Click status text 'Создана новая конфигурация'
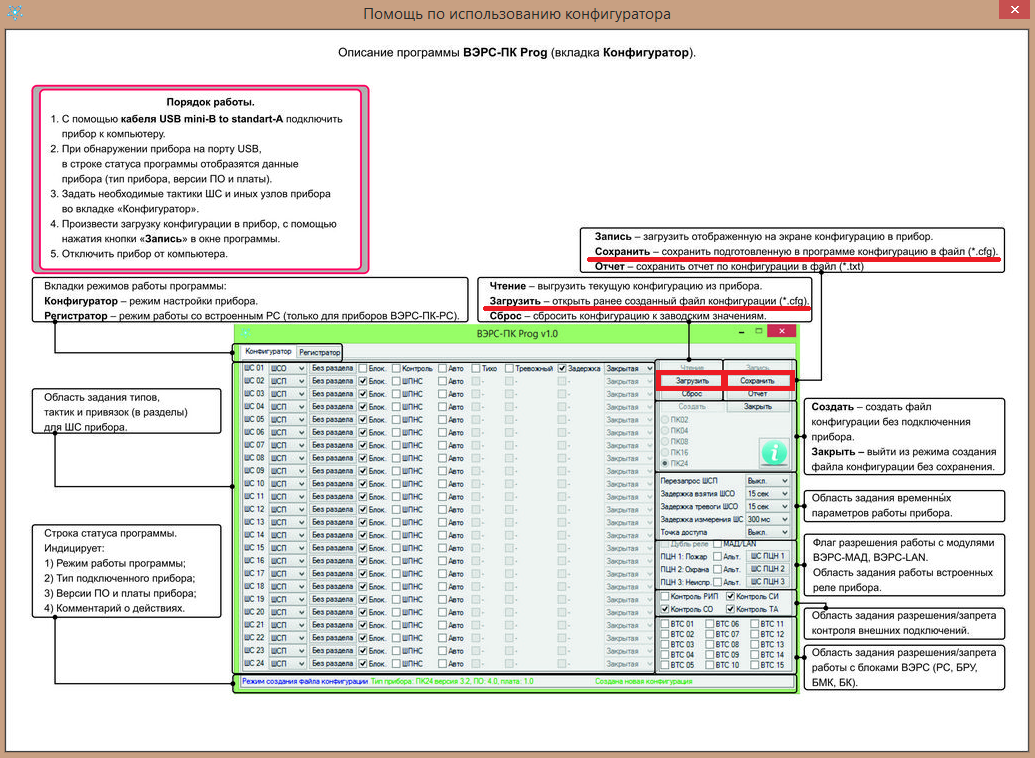The width and height of the screenshot is (1035, 758). click(644, 681)
